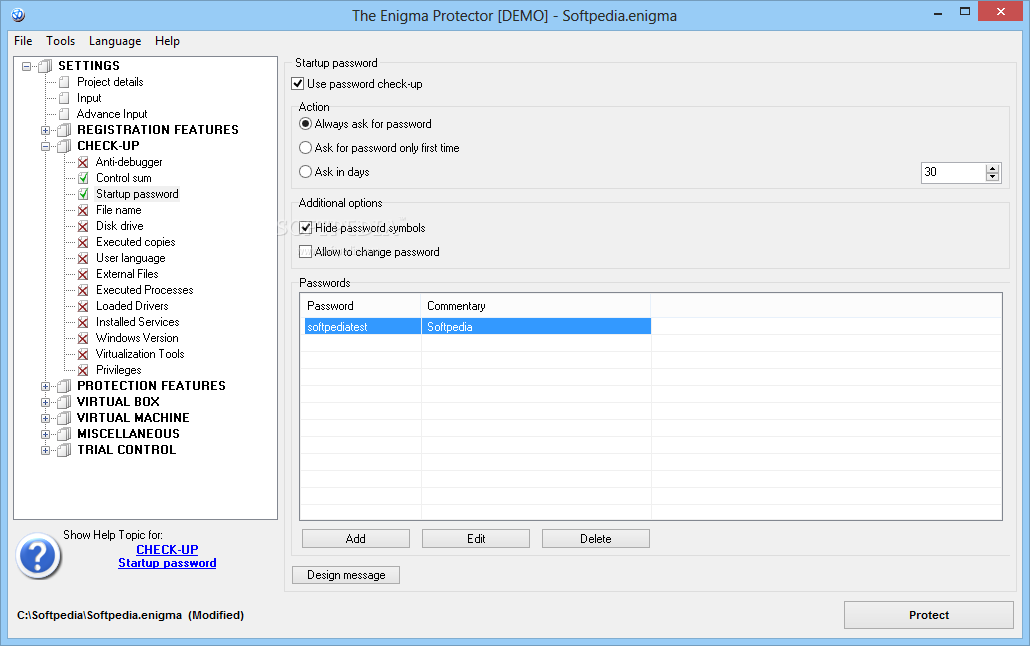Click the REGISTRATION FEATURES folder icon
This screenshot has height=646, width=1030.
coord(64,130)
